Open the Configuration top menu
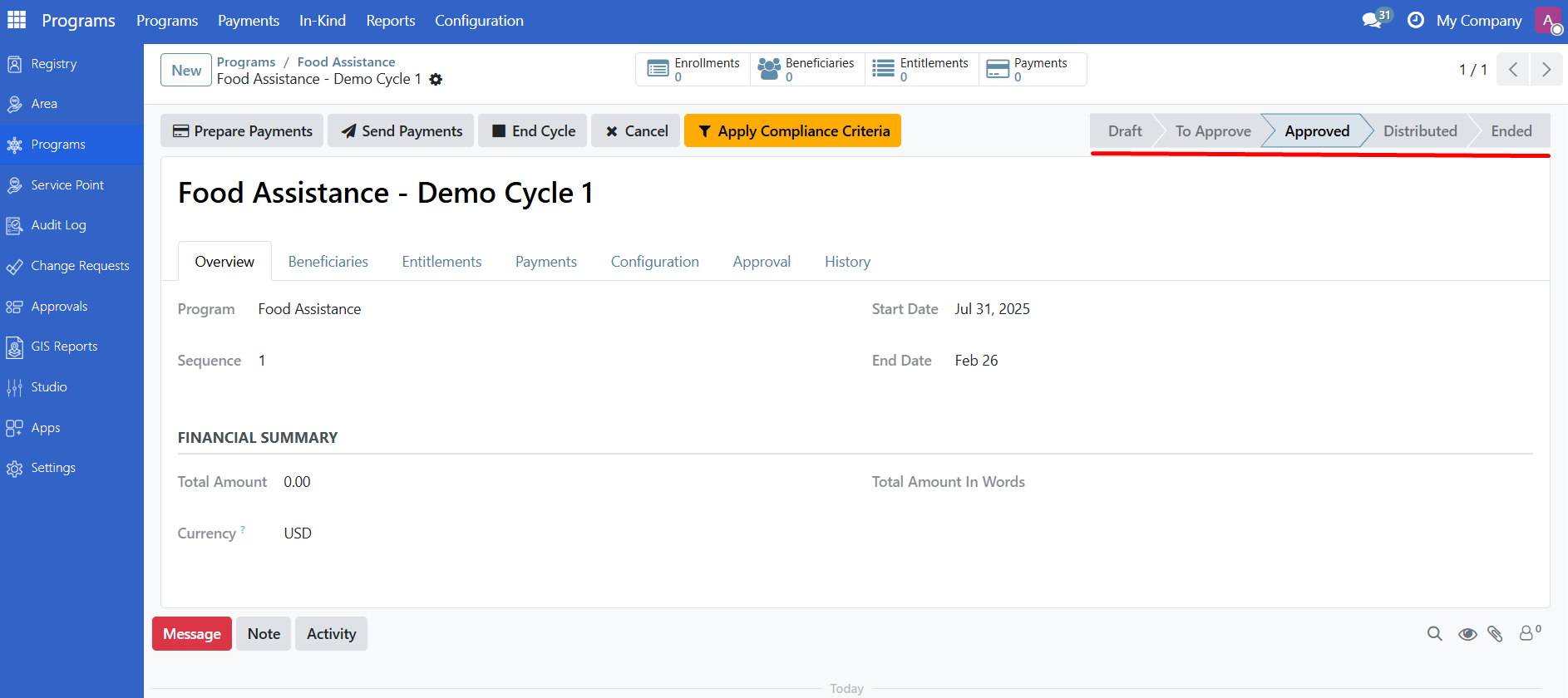This screenshot has width=1568, height=698. click(479, 21)
